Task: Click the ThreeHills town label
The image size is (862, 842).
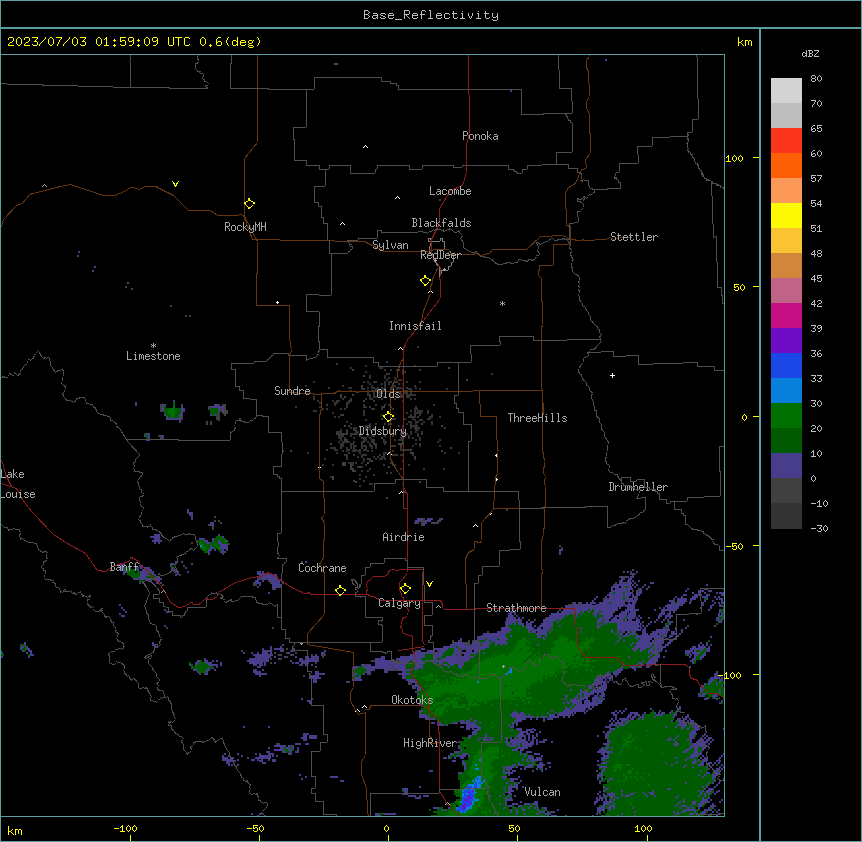Action: (537, 418)
